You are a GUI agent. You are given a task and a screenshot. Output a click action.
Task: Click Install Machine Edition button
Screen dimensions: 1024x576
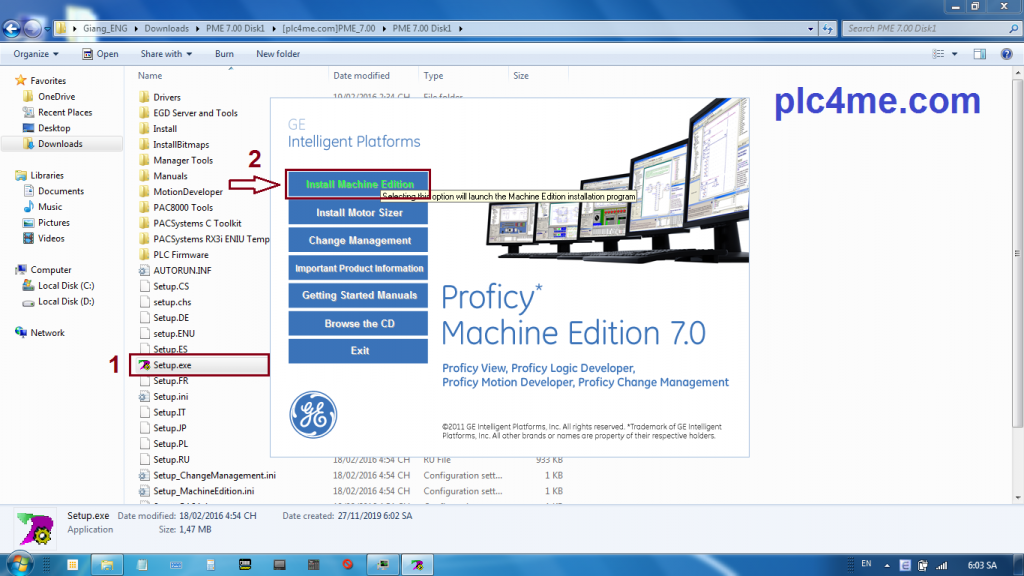pos(358,184)
